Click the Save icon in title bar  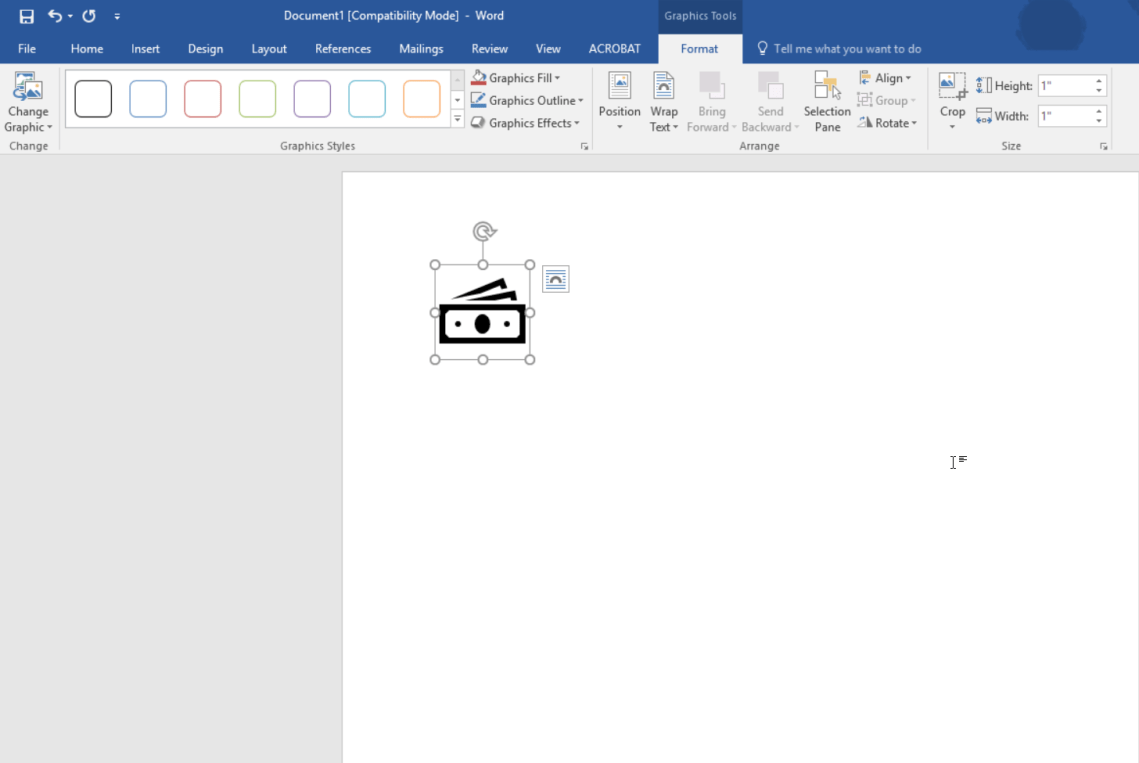click(x=27, y=16)
